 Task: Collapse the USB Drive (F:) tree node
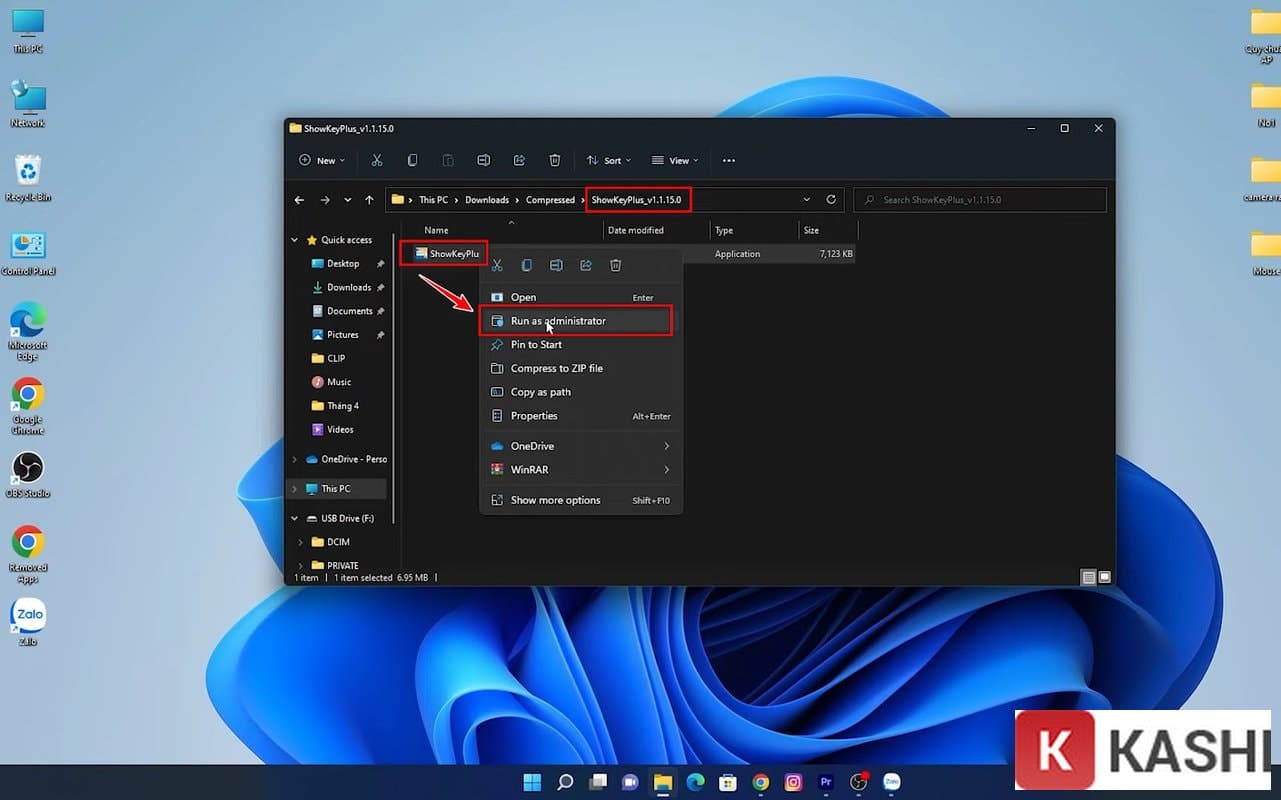point(294,518)
